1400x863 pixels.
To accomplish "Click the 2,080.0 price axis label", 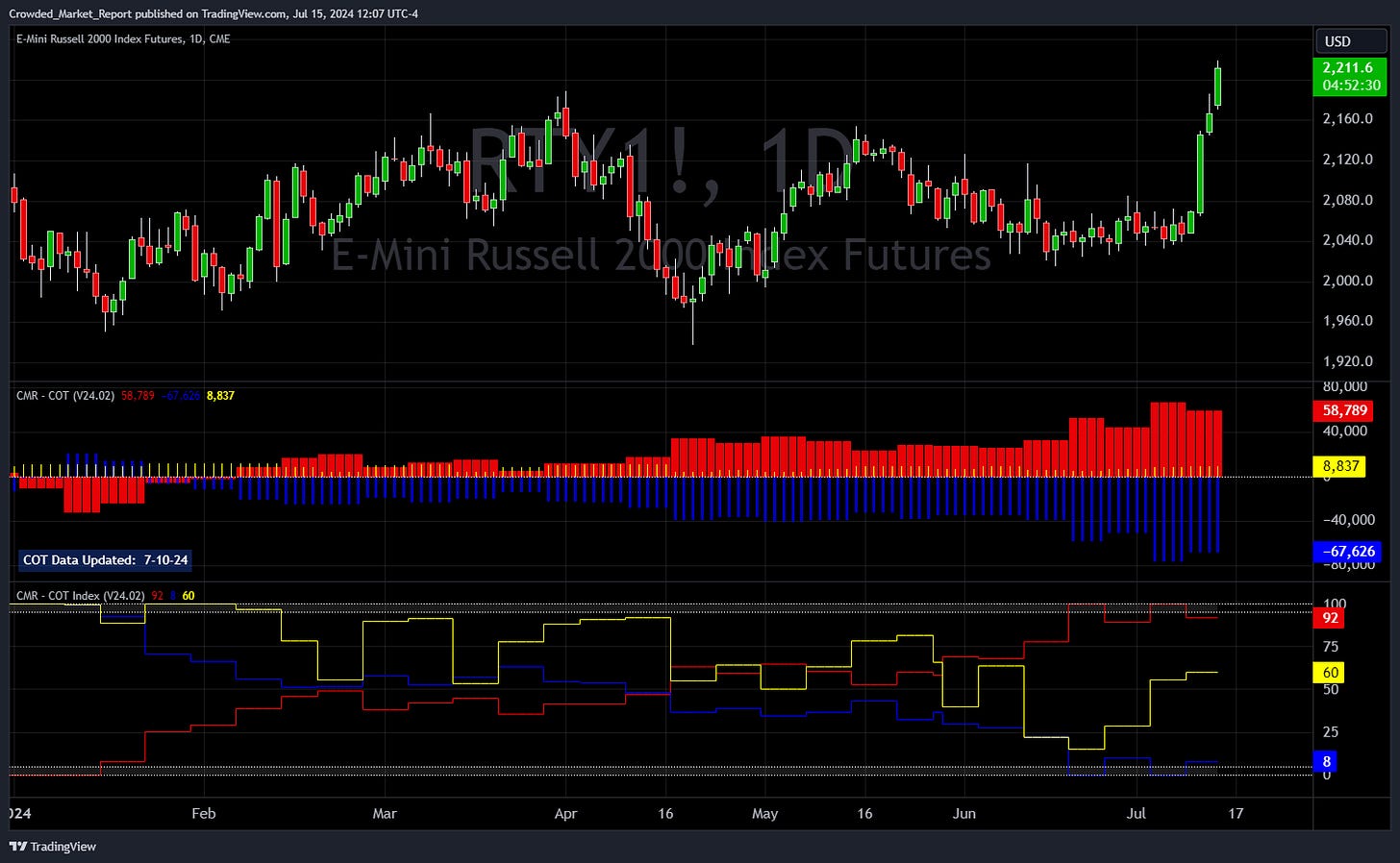I will point(1348,200).
